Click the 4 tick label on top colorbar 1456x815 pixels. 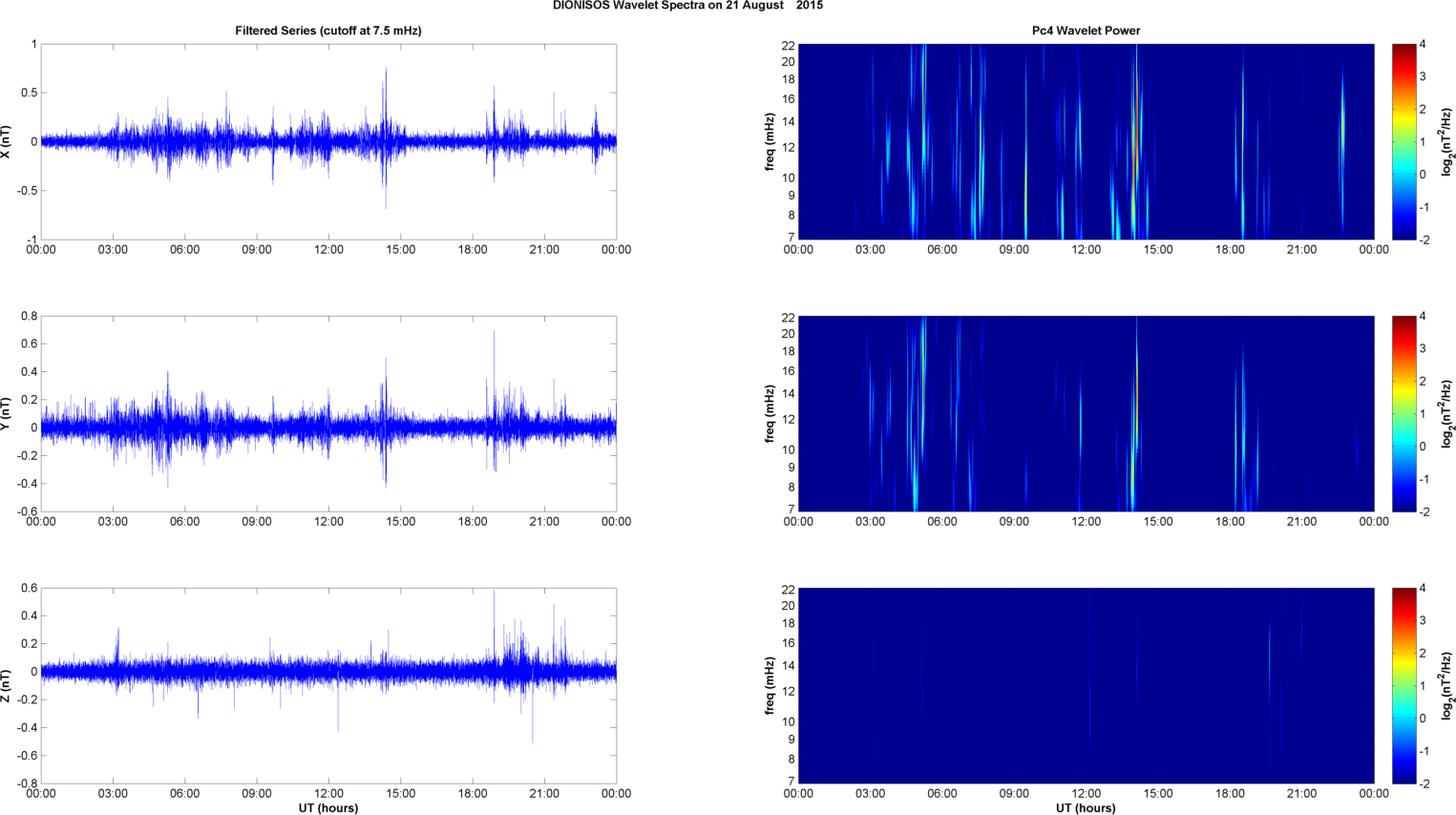(1423, 44)
